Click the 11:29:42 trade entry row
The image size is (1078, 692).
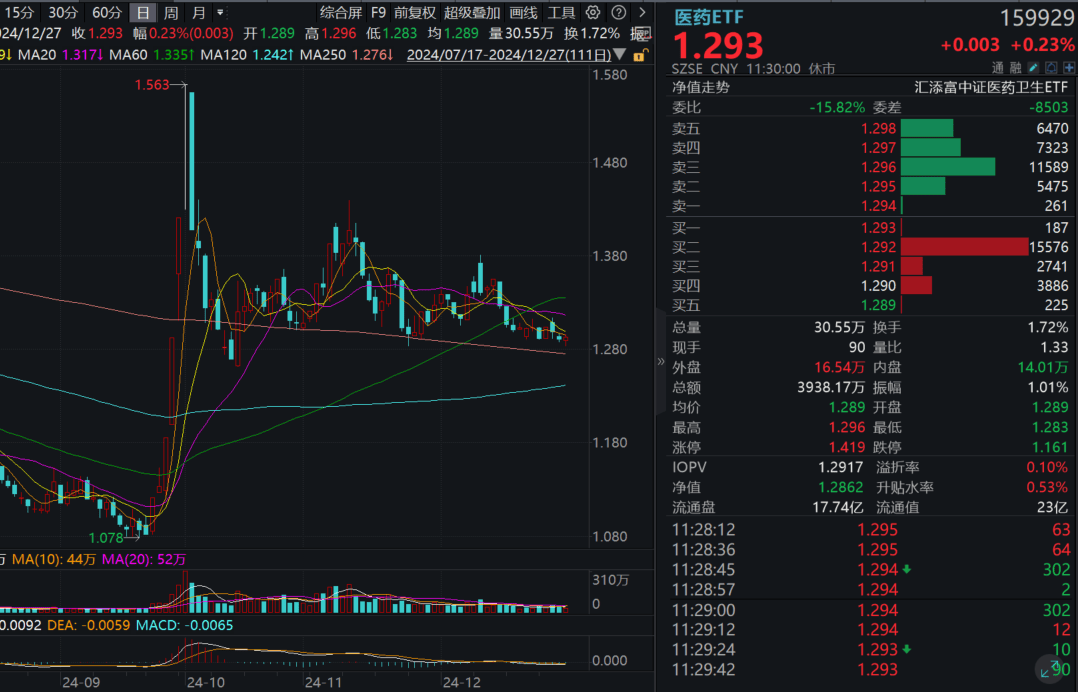[800, 670]
